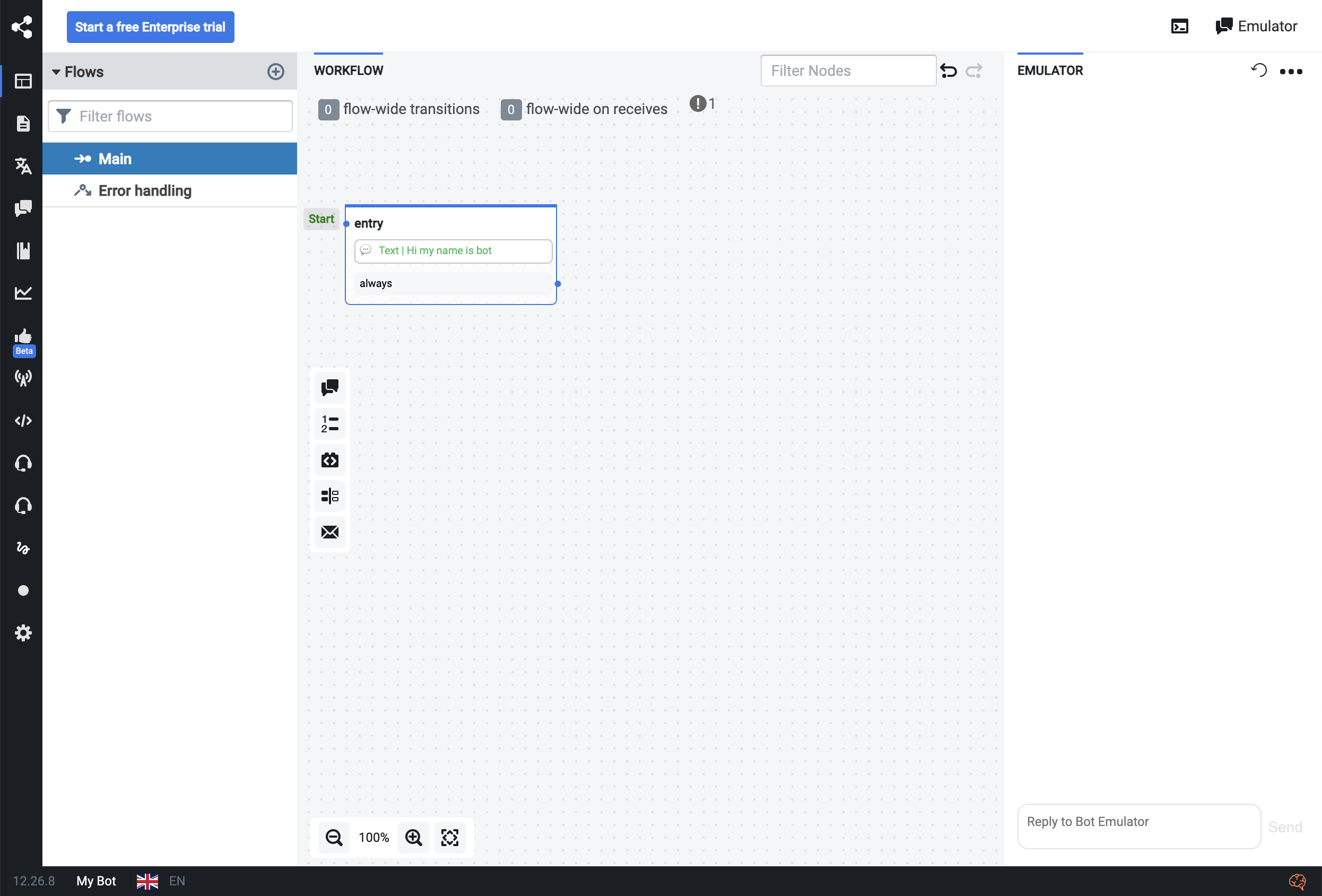Zoom in the workflow canvas
Image resolution: width=1322 pixels, height=896 pixels.
click(x=414, y=837)
